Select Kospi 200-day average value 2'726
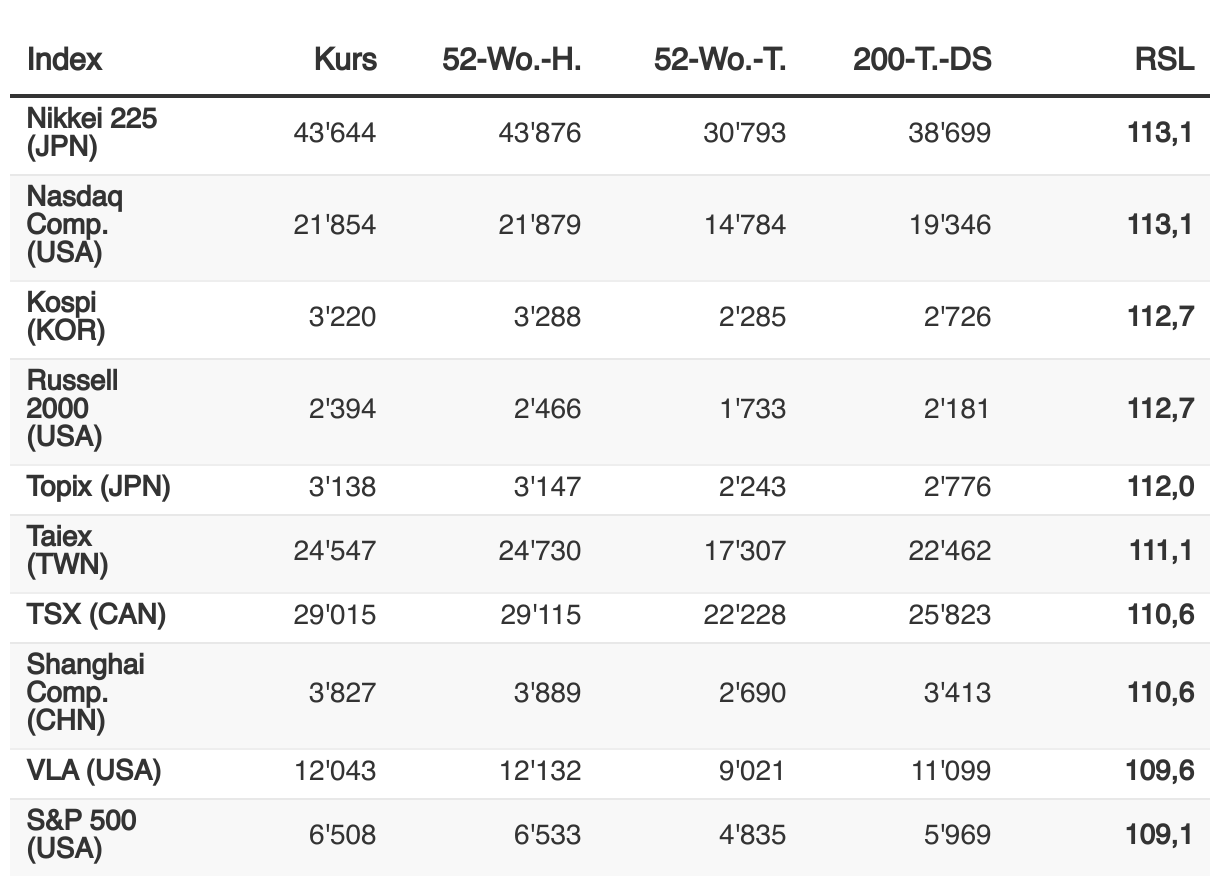 (957, 317)
